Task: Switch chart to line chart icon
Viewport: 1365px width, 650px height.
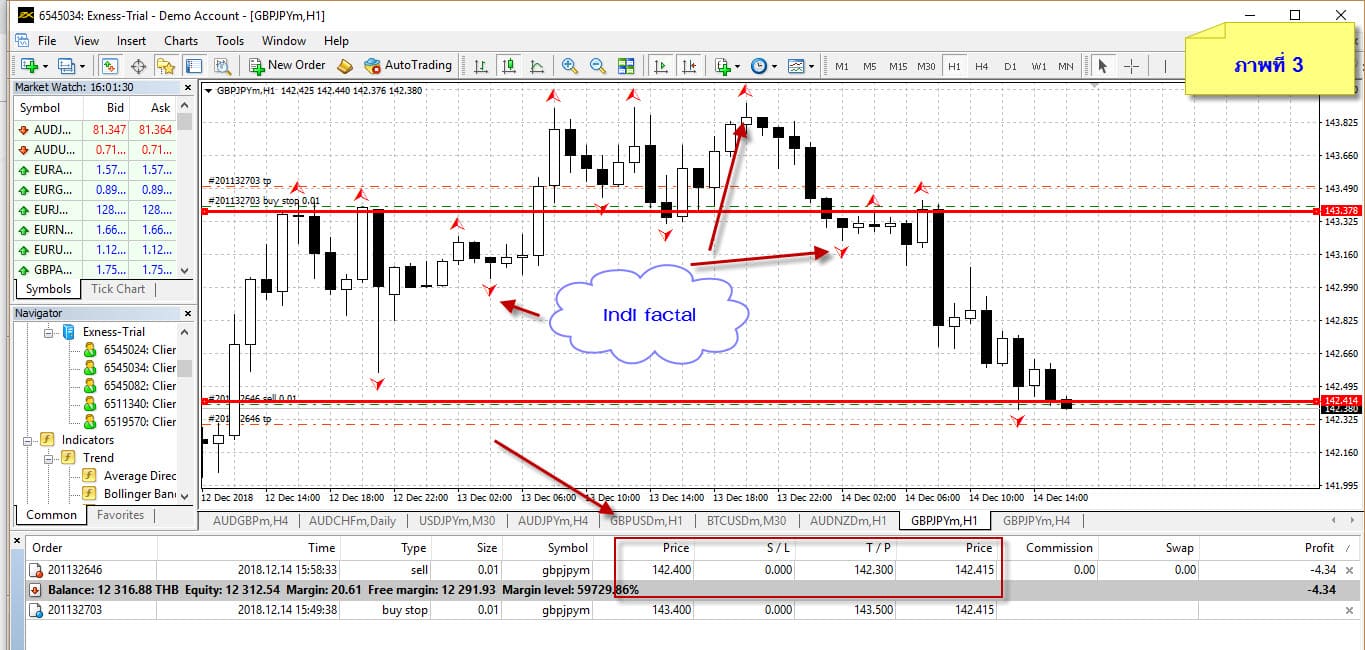Action: pos(537,66)
